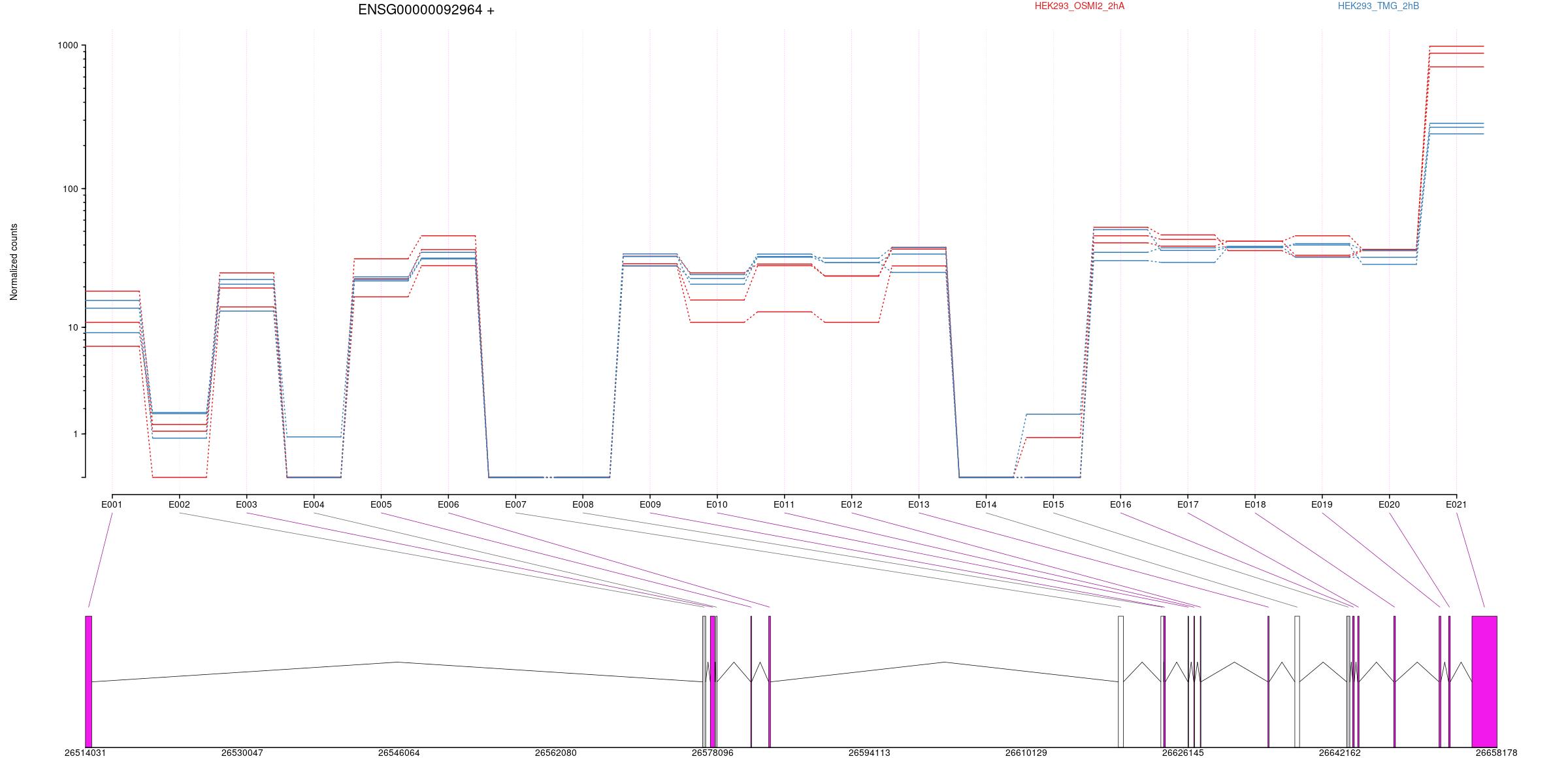Click exon label E010
Screen dimensions: 1568x784
[717, 504]
